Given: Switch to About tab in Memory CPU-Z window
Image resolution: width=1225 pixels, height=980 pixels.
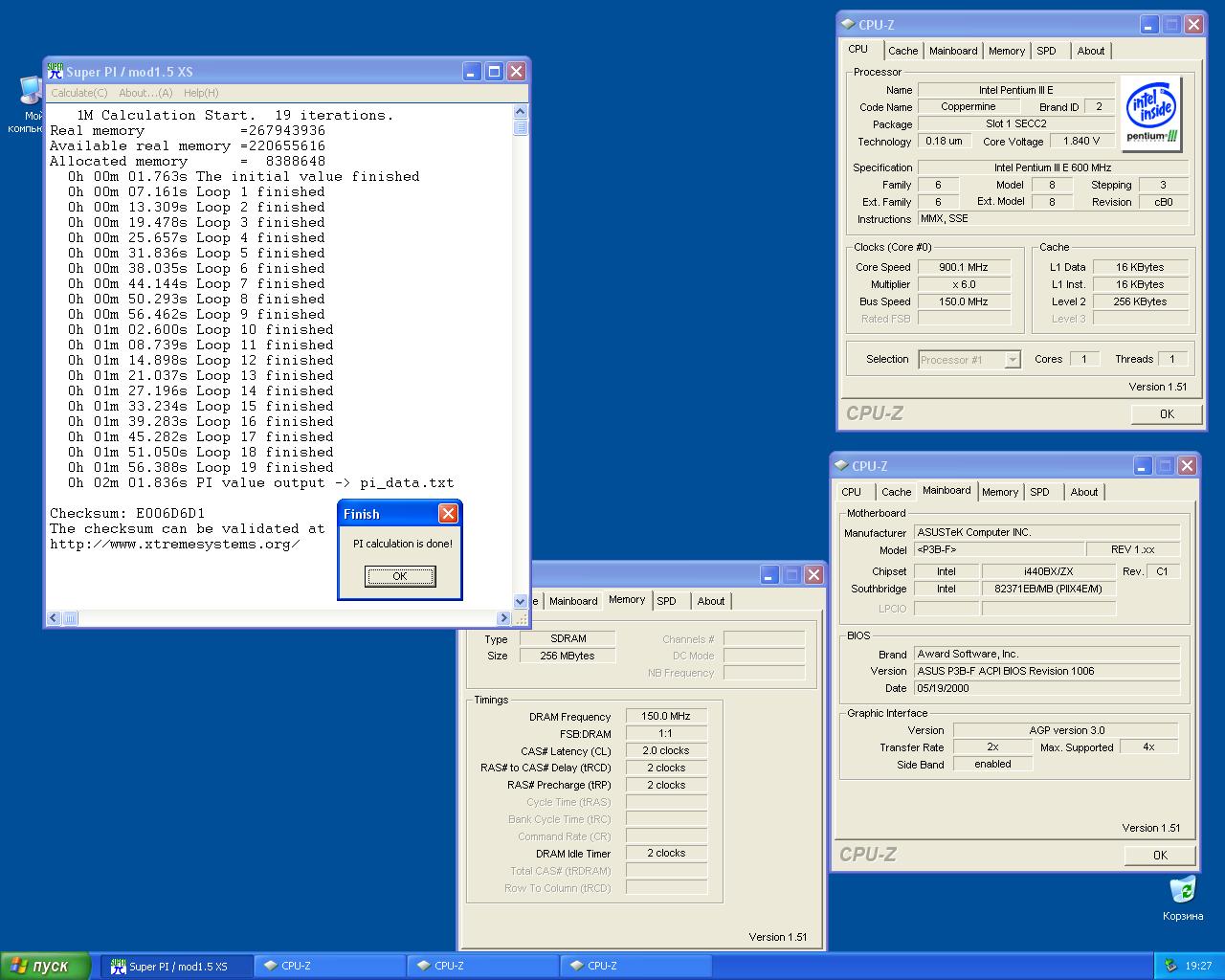Looking at the screenshot, I should point(711,601).
